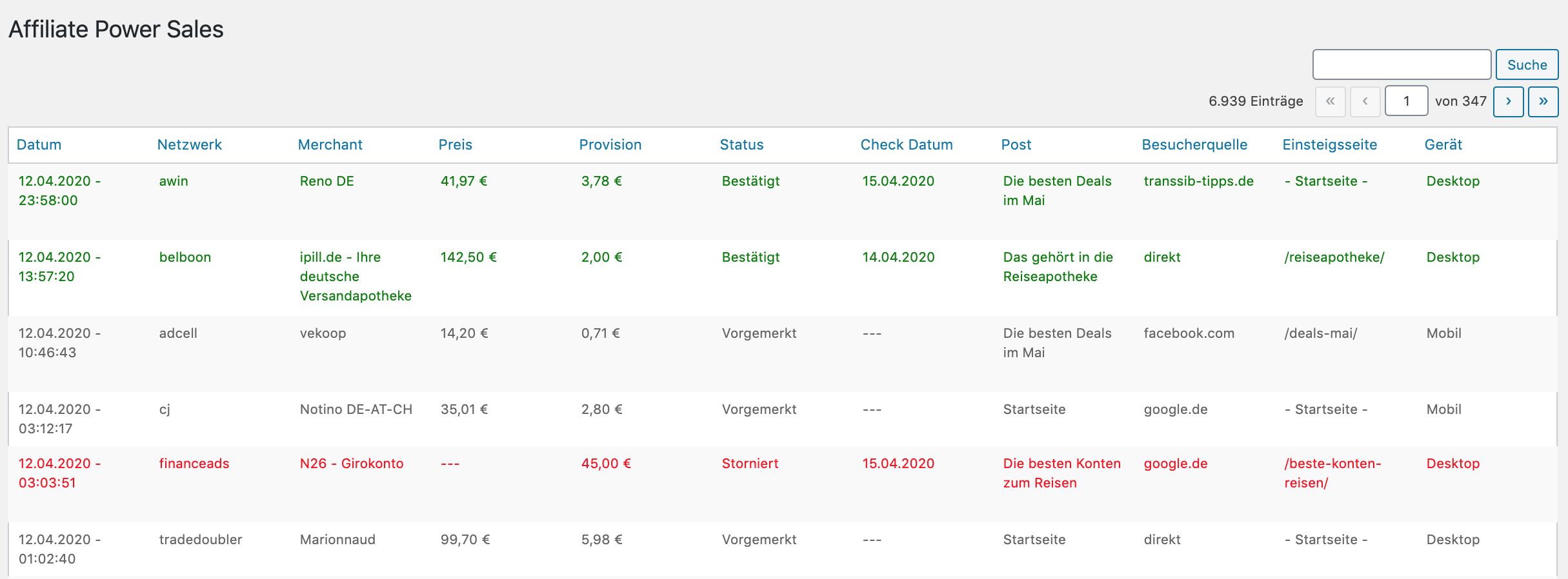
Task: Sort by Provision column header
Action: click(x=610, y=144)
